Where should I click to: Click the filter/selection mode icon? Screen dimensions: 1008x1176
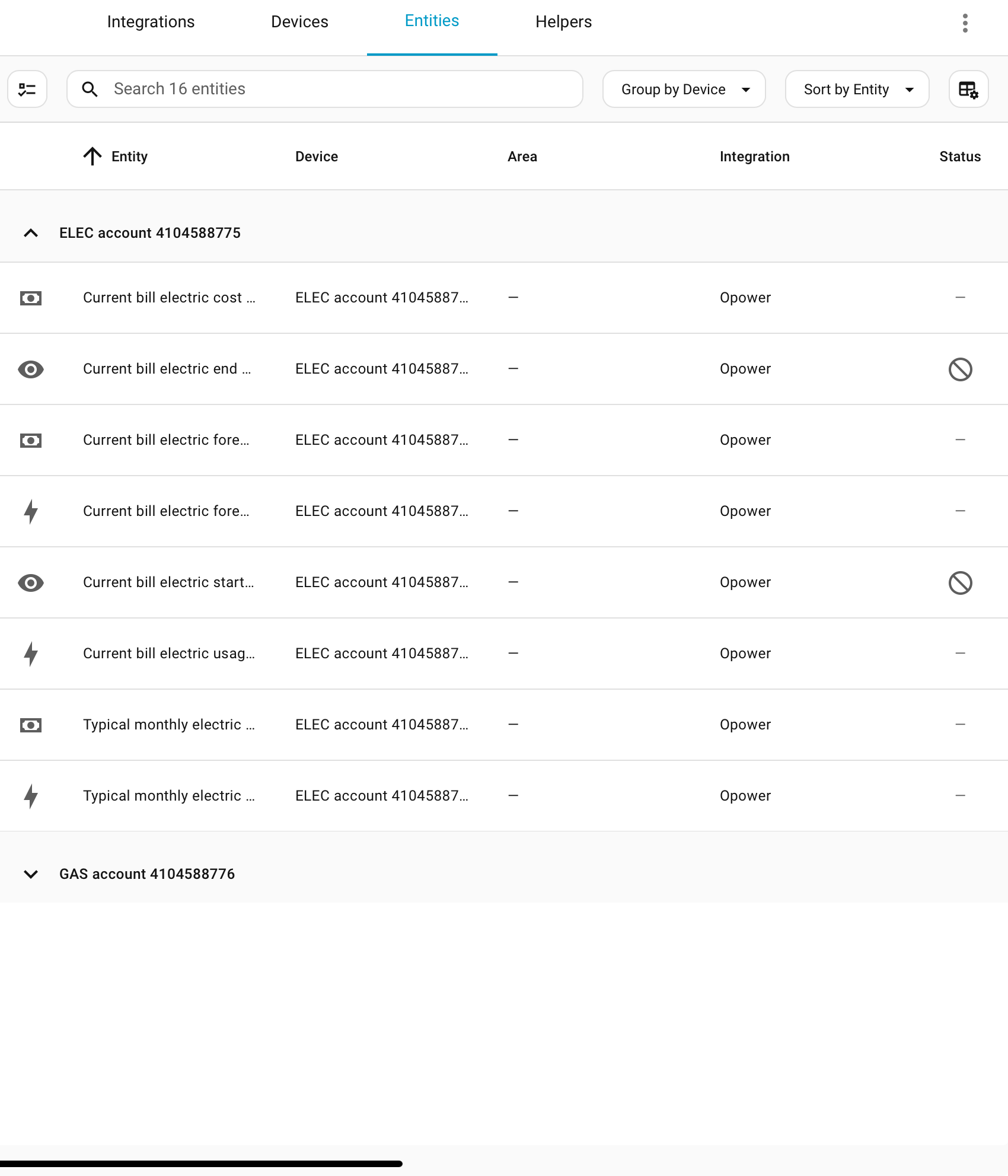click(x=27, y=89)
